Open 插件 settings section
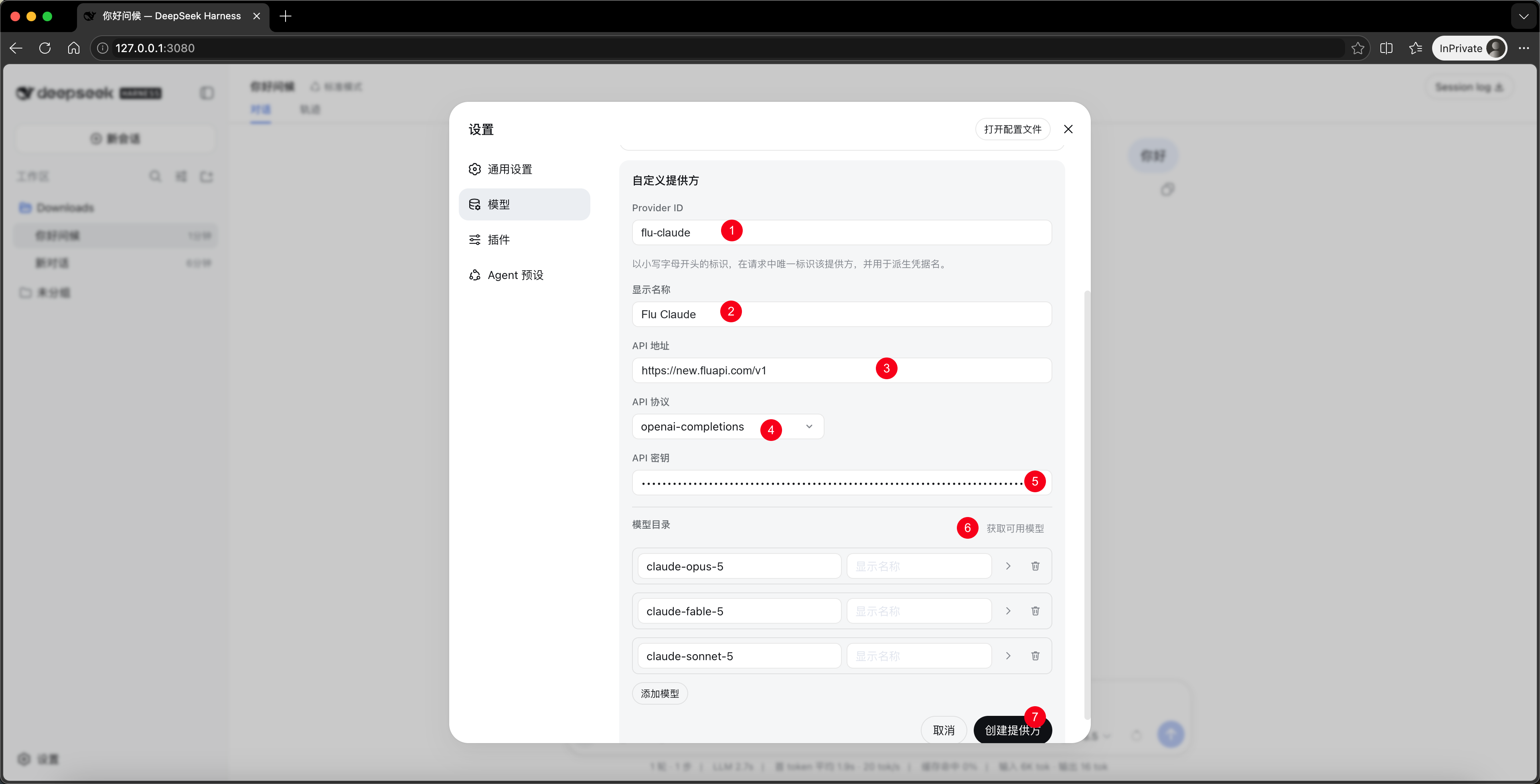 point(524,240)
